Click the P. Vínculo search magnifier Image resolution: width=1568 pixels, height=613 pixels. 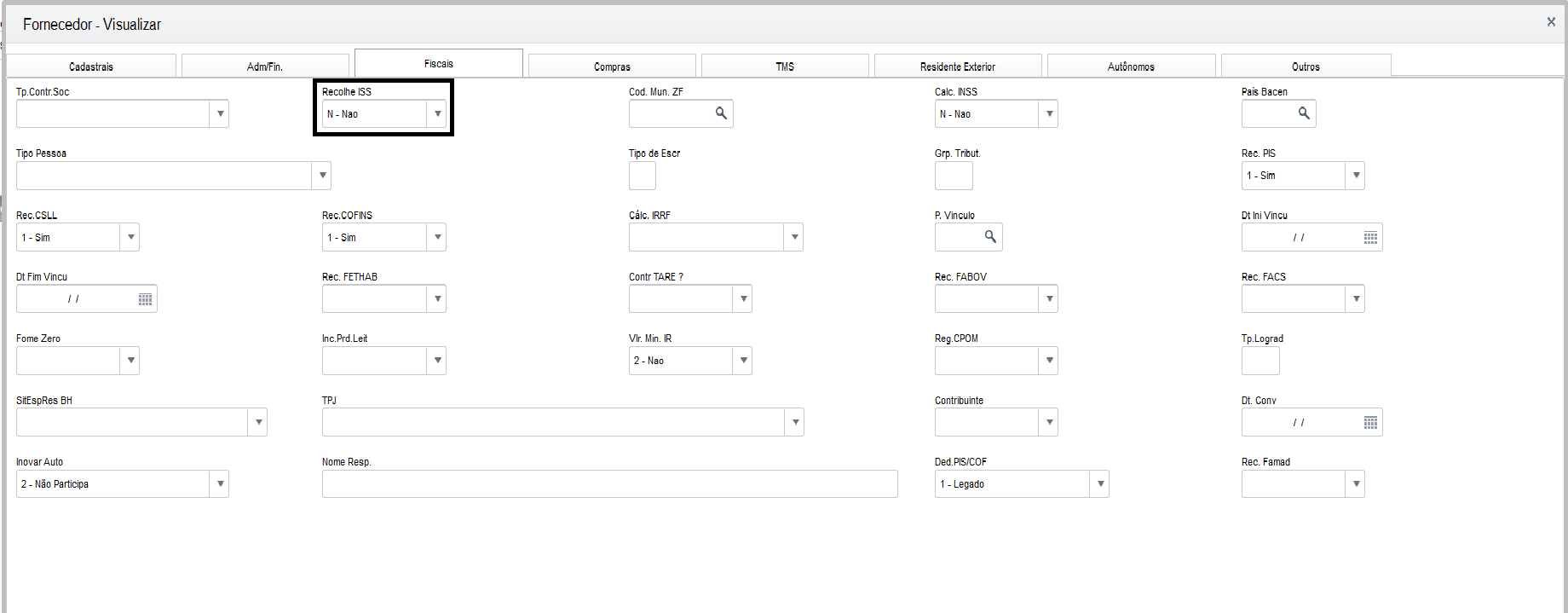[x=990, y=237]
